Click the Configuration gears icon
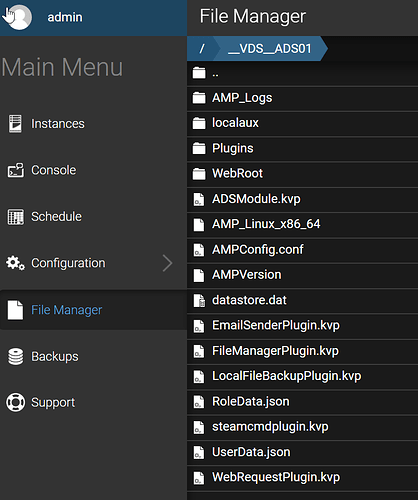Screen dimensions: 418x500 pos(15,263)
